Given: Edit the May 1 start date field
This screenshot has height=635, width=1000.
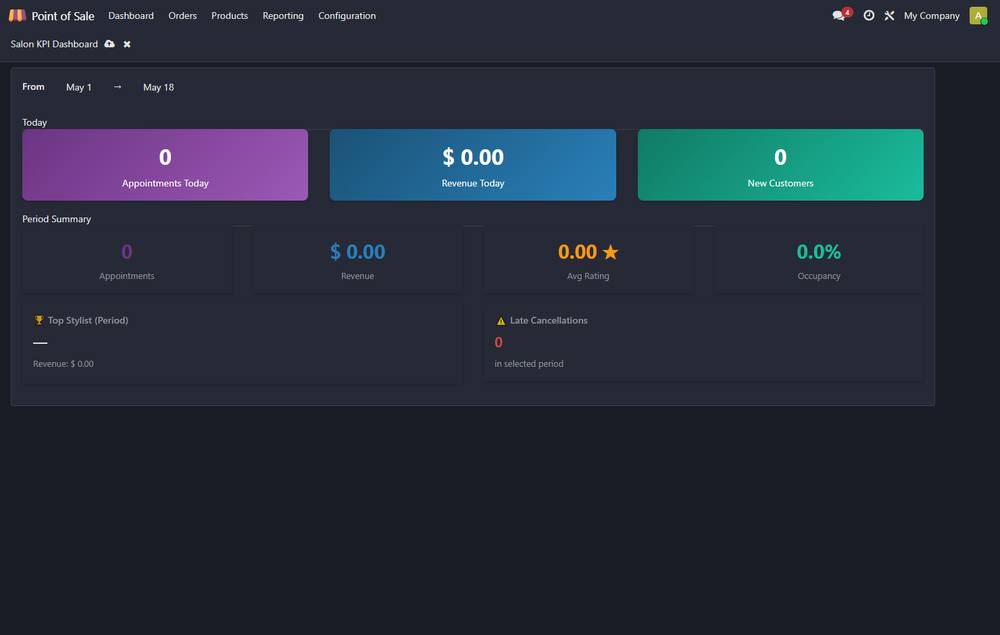Looking at the screenshot, I should [x=79, y=87].
